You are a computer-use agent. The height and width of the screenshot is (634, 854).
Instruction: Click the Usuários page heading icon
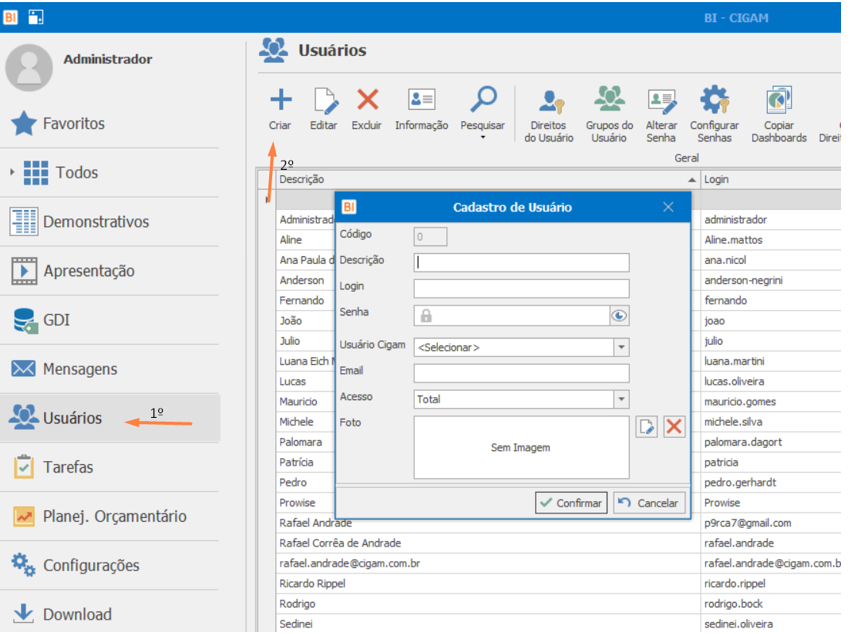coord(273,50)
